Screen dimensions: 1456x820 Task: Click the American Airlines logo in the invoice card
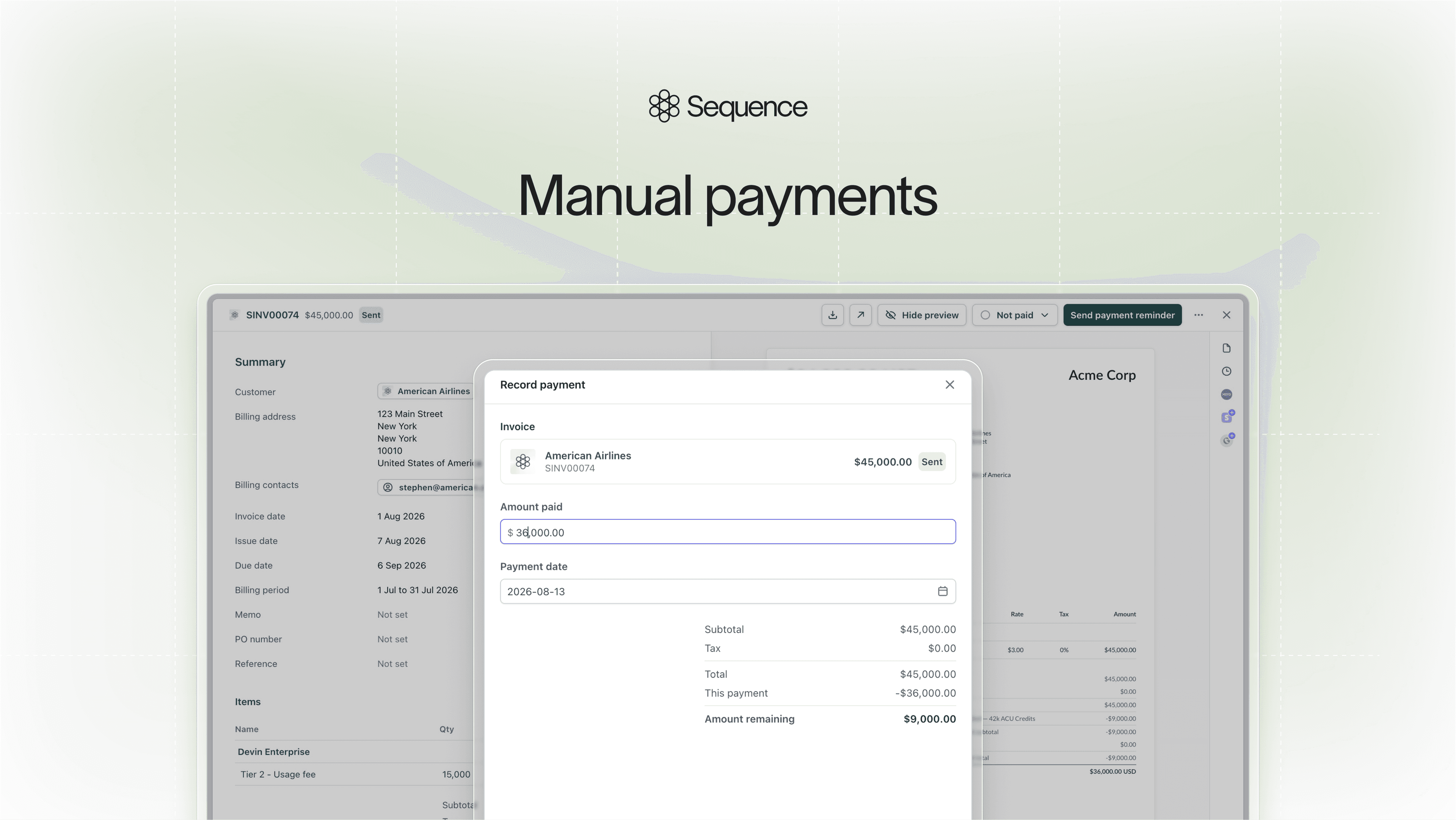(x=522, y=461)
